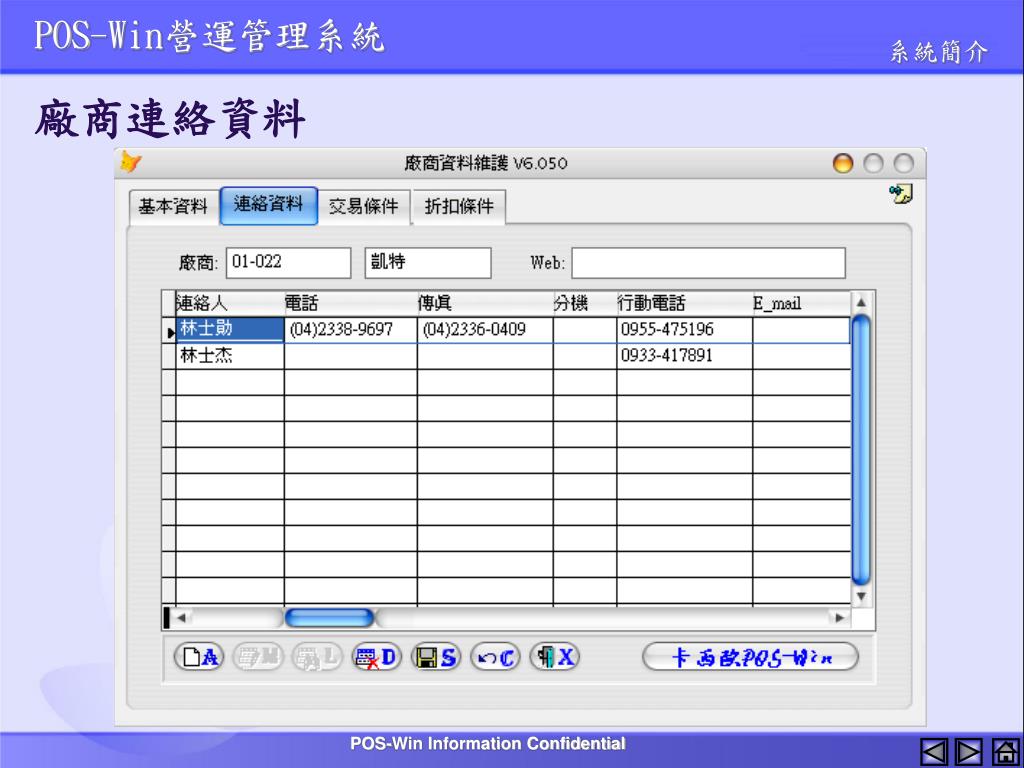Click the vertical scrollbar up arrow
Viewport: 1024px width, 768px height.
coord(861,302)
